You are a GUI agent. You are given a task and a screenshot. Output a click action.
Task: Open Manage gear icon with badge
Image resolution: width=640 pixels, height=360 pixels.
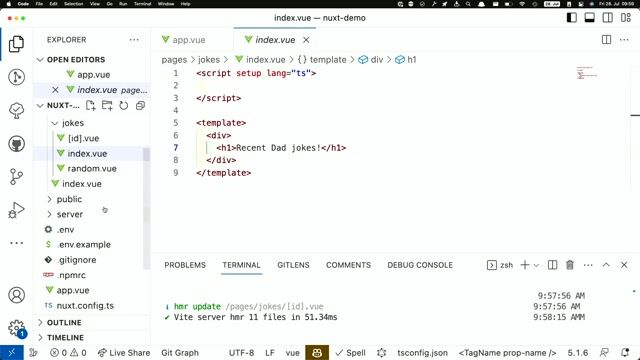click(16, 328)
